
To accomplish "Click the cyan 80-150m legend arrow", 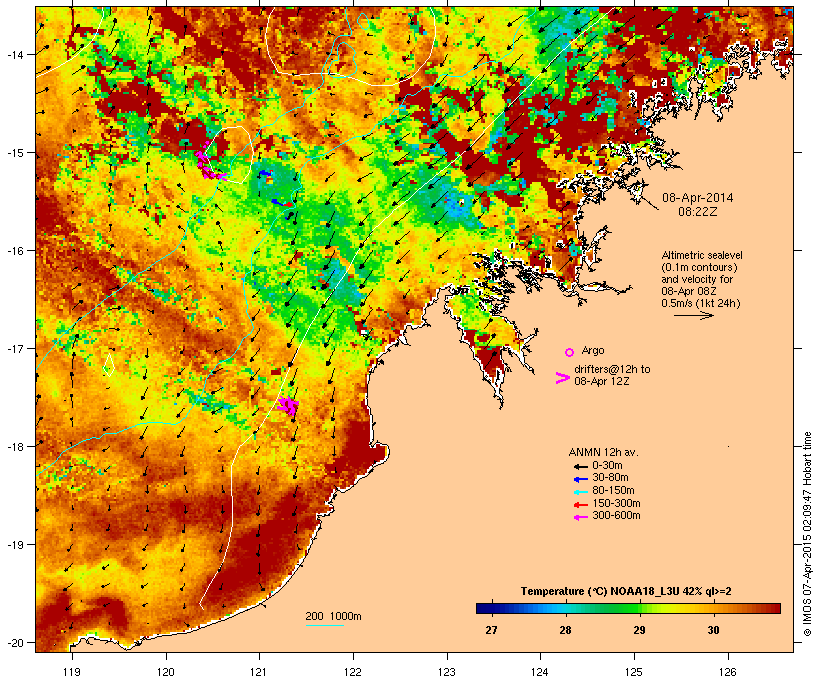I will coord(580,492).
